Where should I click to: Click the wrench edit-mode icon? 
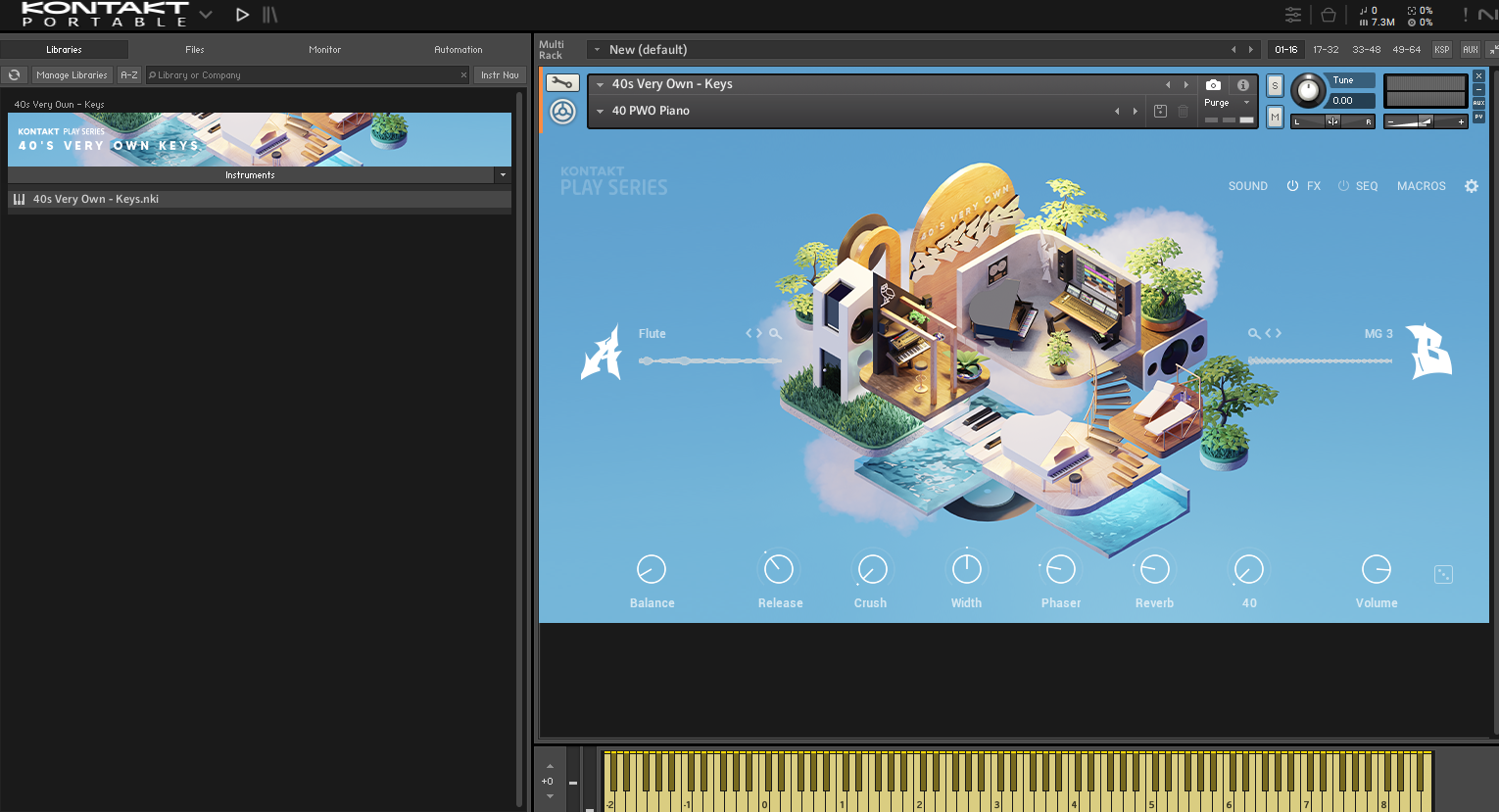(x=562, y=83)
